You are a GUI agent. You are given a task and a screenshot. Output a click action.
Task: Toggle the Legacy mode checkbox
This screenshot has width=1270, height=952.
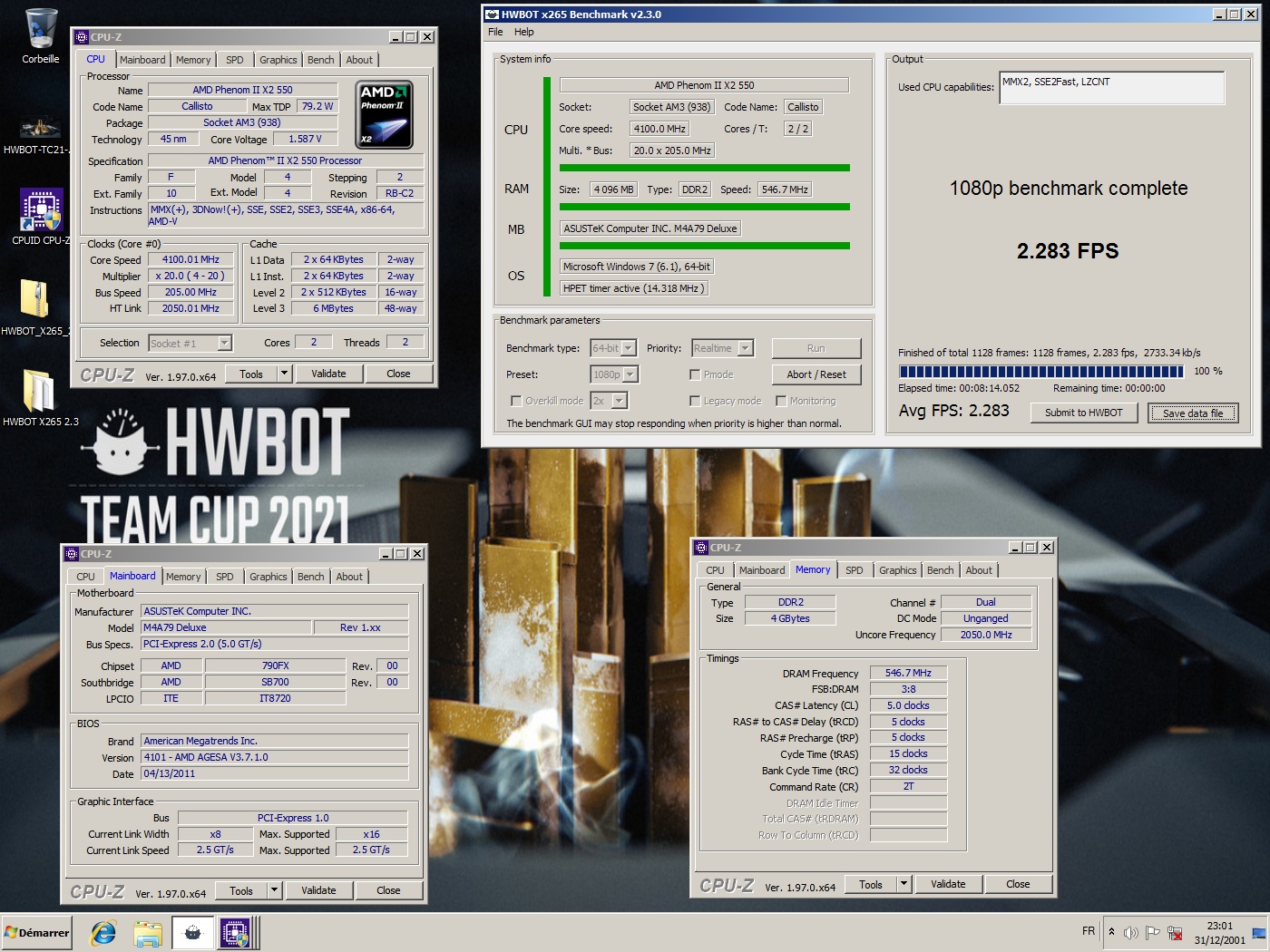pos(695,401)
